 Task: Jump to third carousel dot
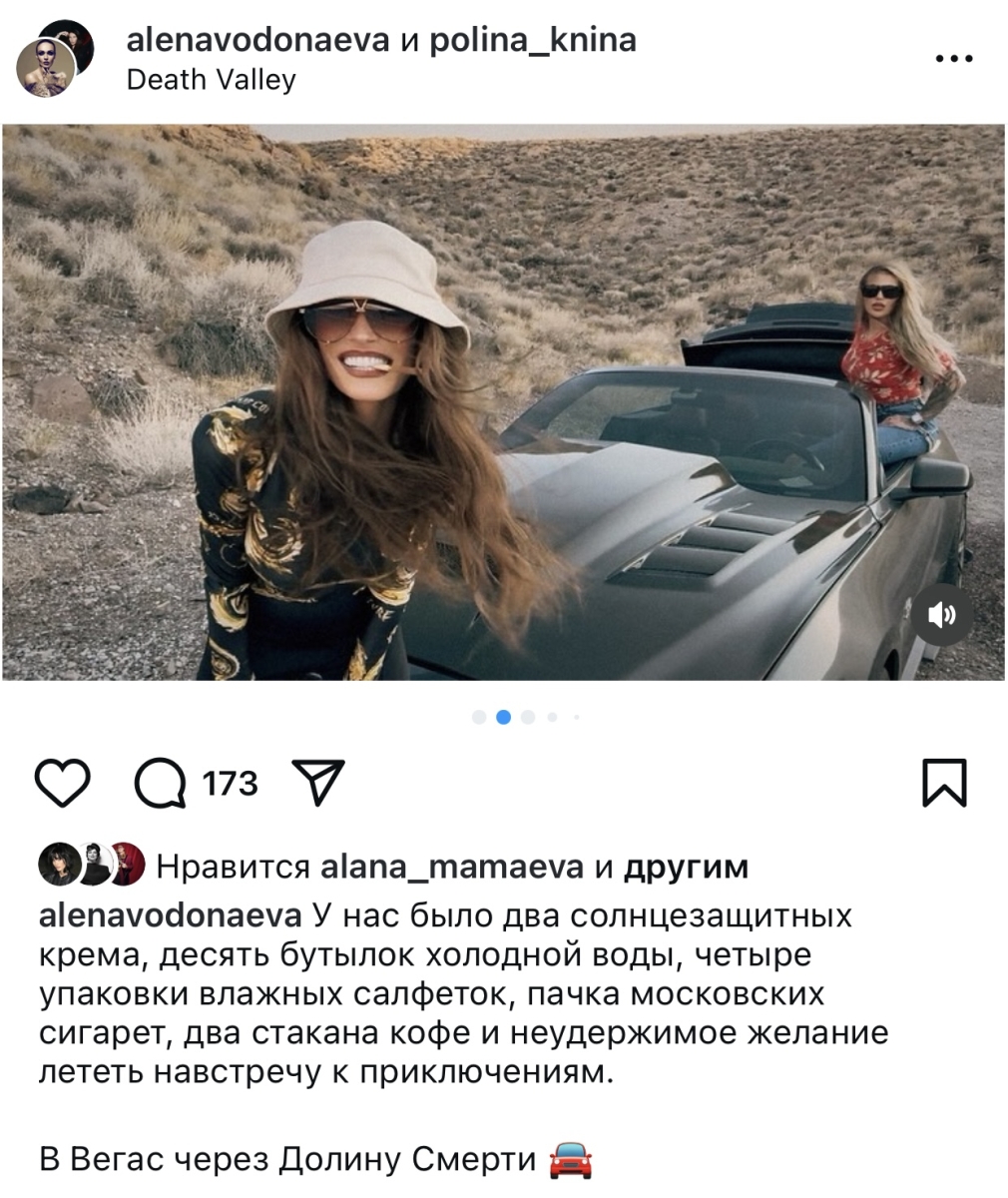pyautogui.click(x=528, y=717)
